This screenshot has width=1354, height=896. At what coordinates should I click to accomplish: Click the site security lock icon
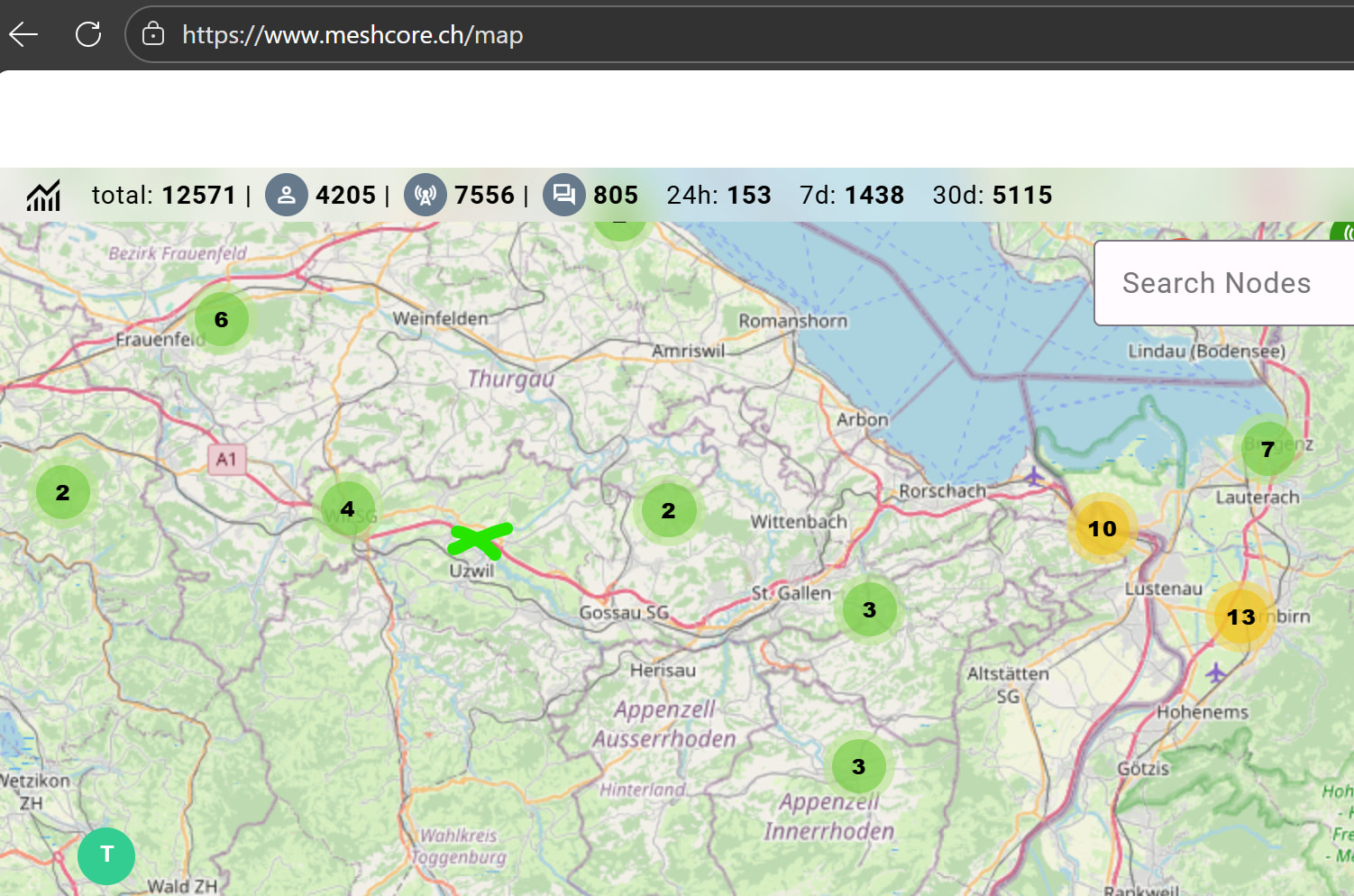pos(153,35)
